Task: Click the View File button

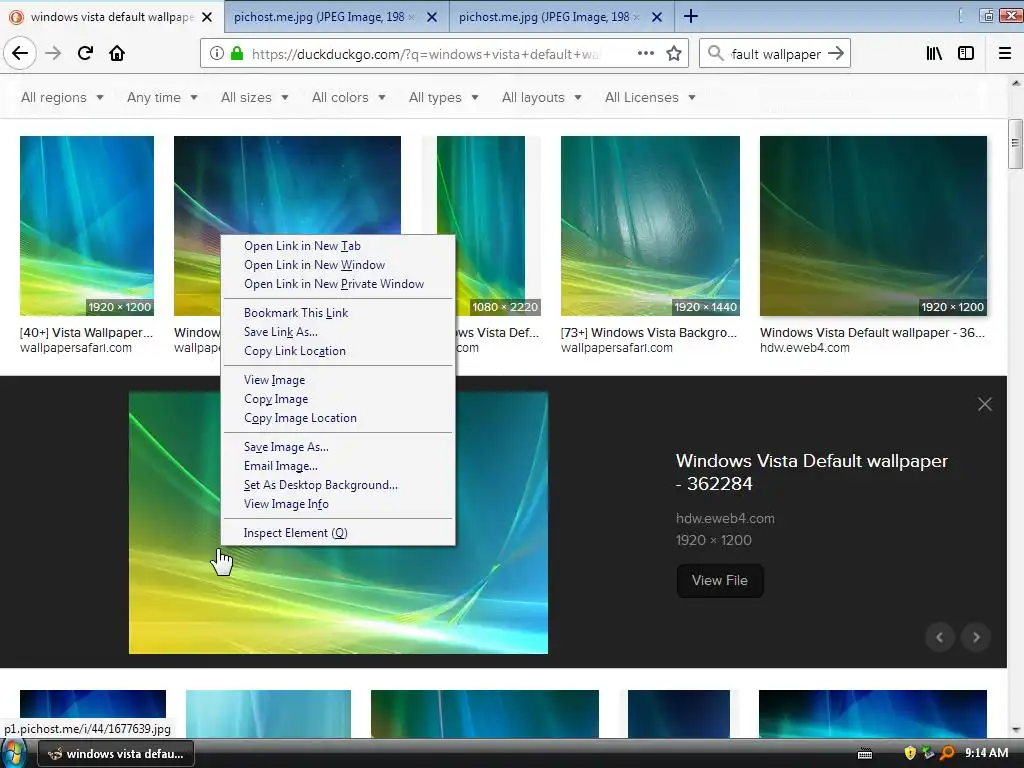Action: [720, 581]
